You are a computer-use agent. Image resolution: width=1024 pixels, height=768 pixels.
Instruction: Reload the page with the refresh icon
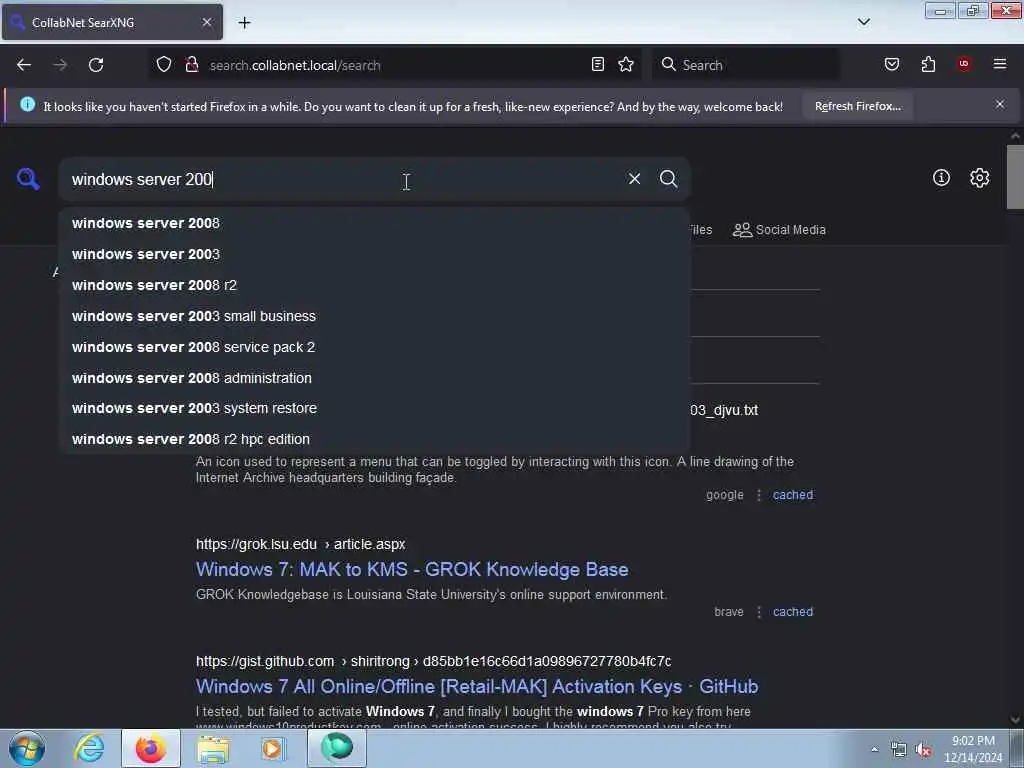click(96, 65)
